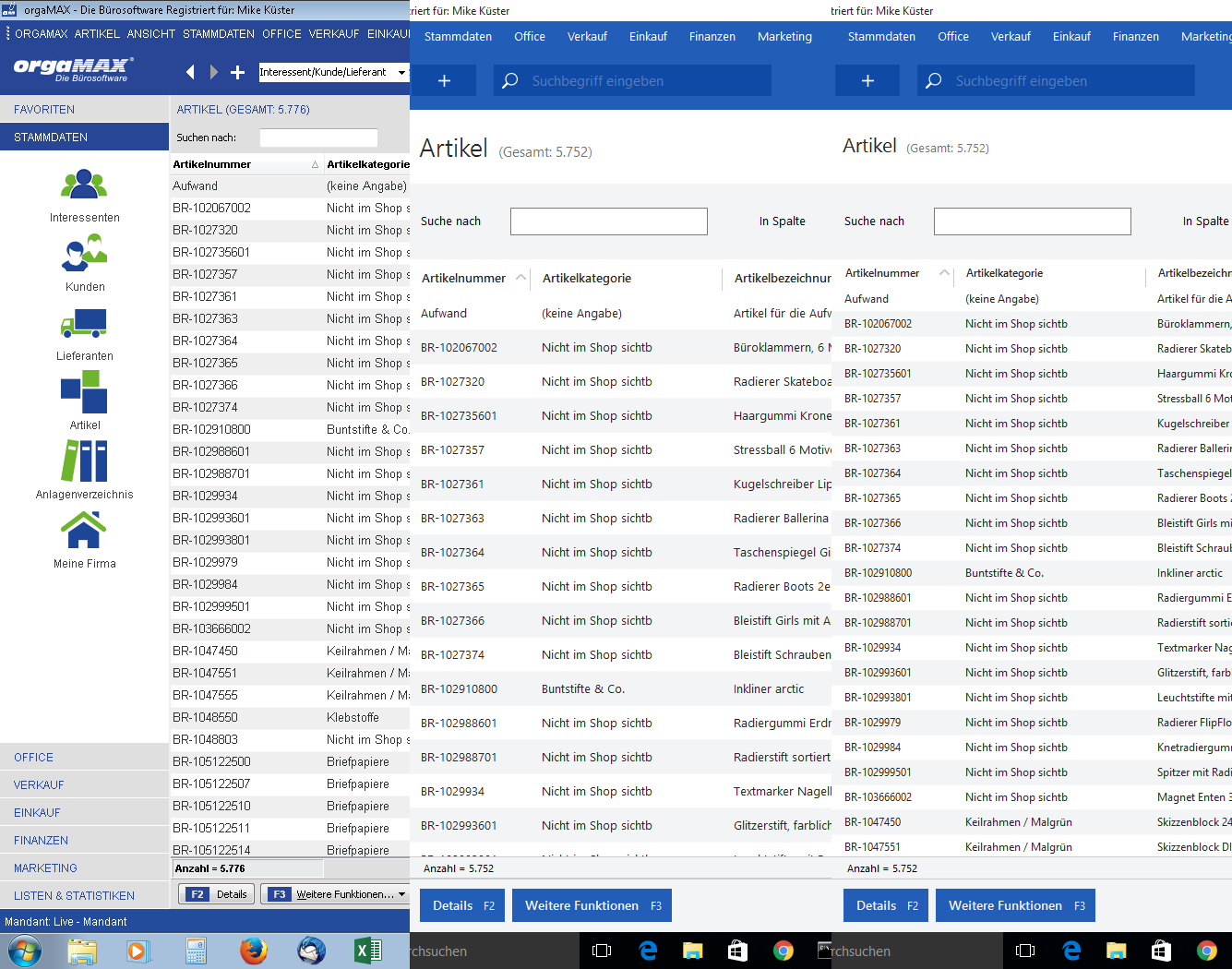Click Suchbegriff eingeben field in the middle window
This screenshot has width=1232, height=969.
pos(632,80)
